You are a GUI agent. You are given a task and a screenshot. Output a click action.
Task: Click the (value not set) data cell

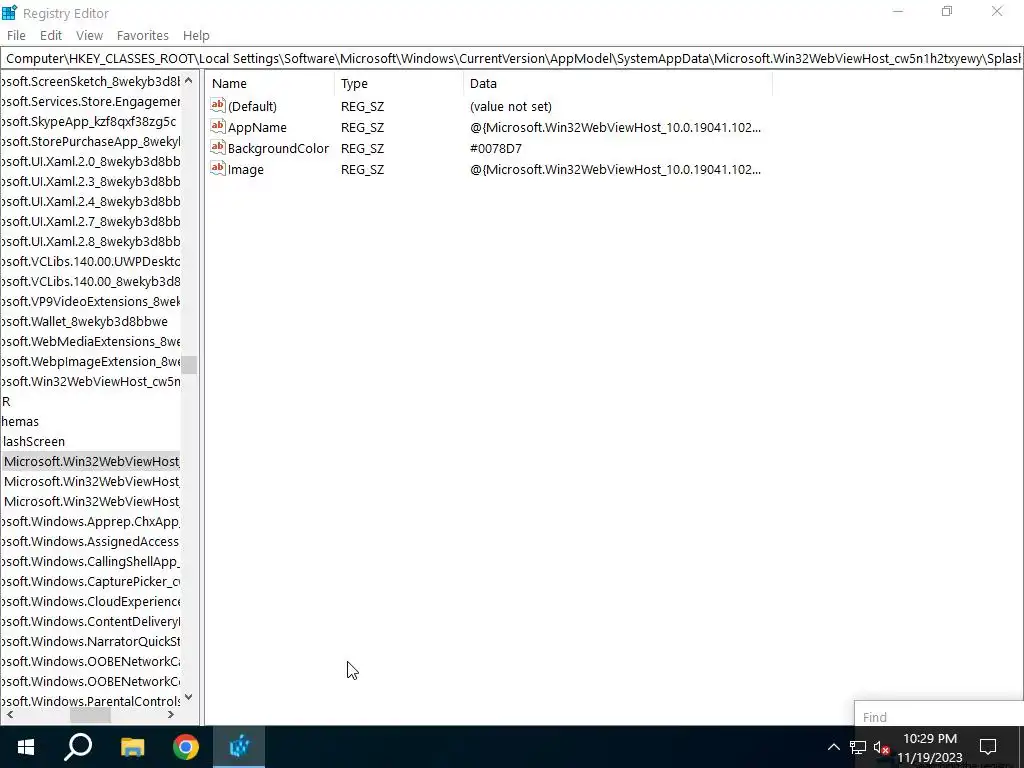coord(511,106)
